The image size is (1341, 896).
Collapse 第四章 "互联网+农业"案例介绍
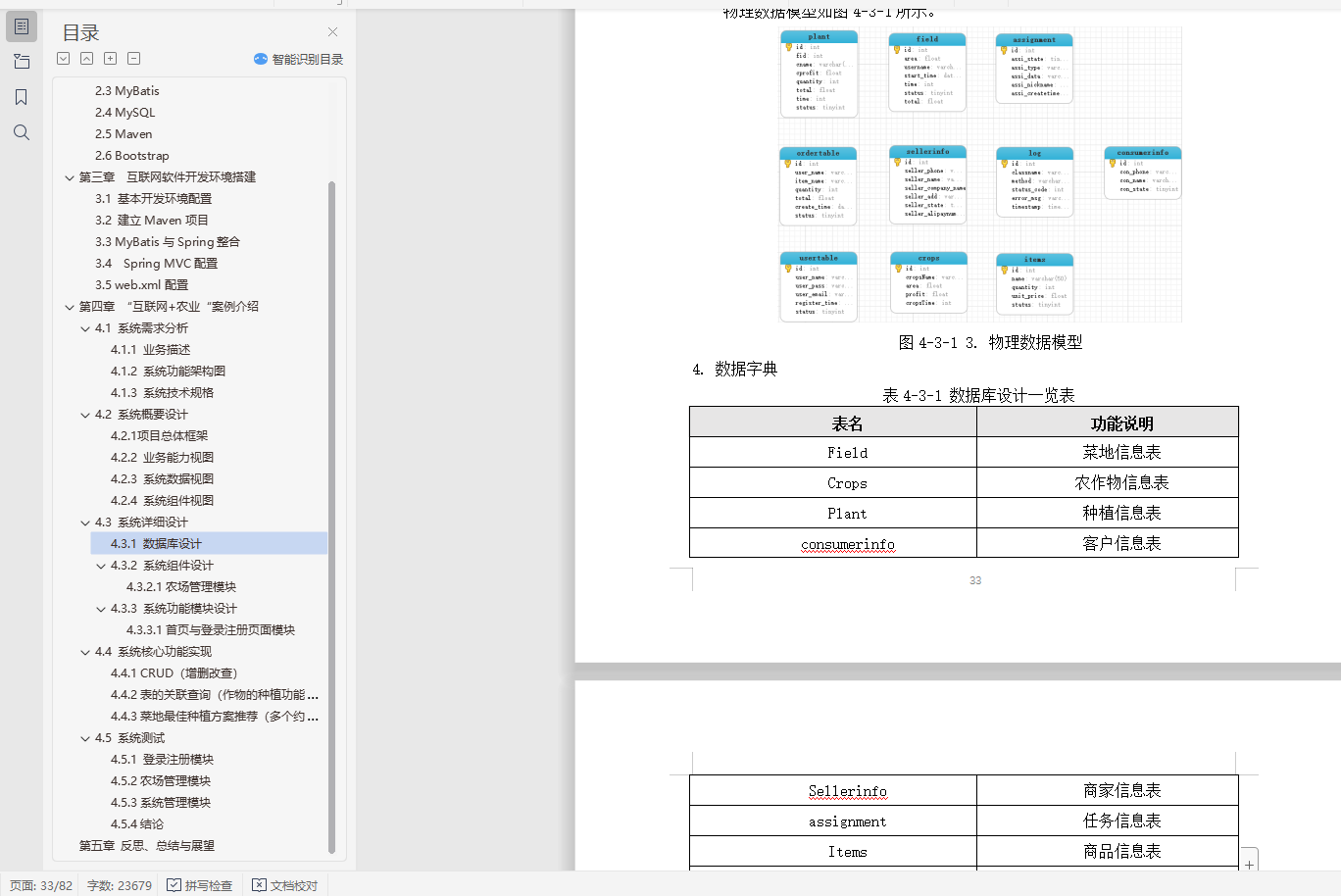pos(70,307)
